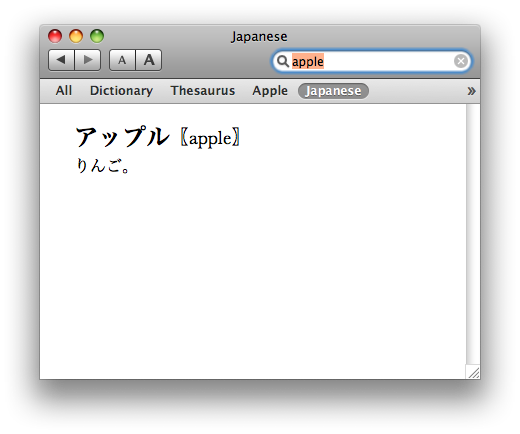Click the search field containing apple
520x434 pixels.
point(372,61)
